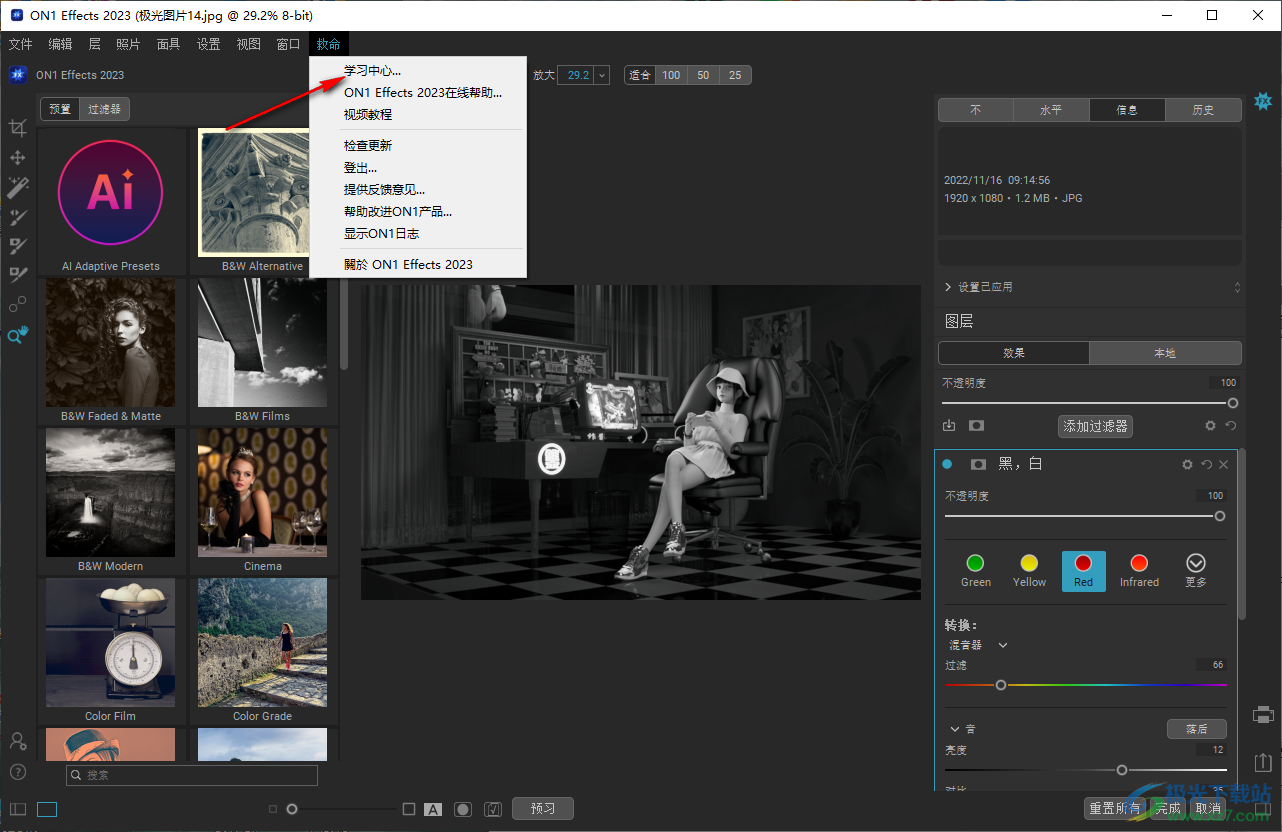Set zoom to 100

(671, 75)
